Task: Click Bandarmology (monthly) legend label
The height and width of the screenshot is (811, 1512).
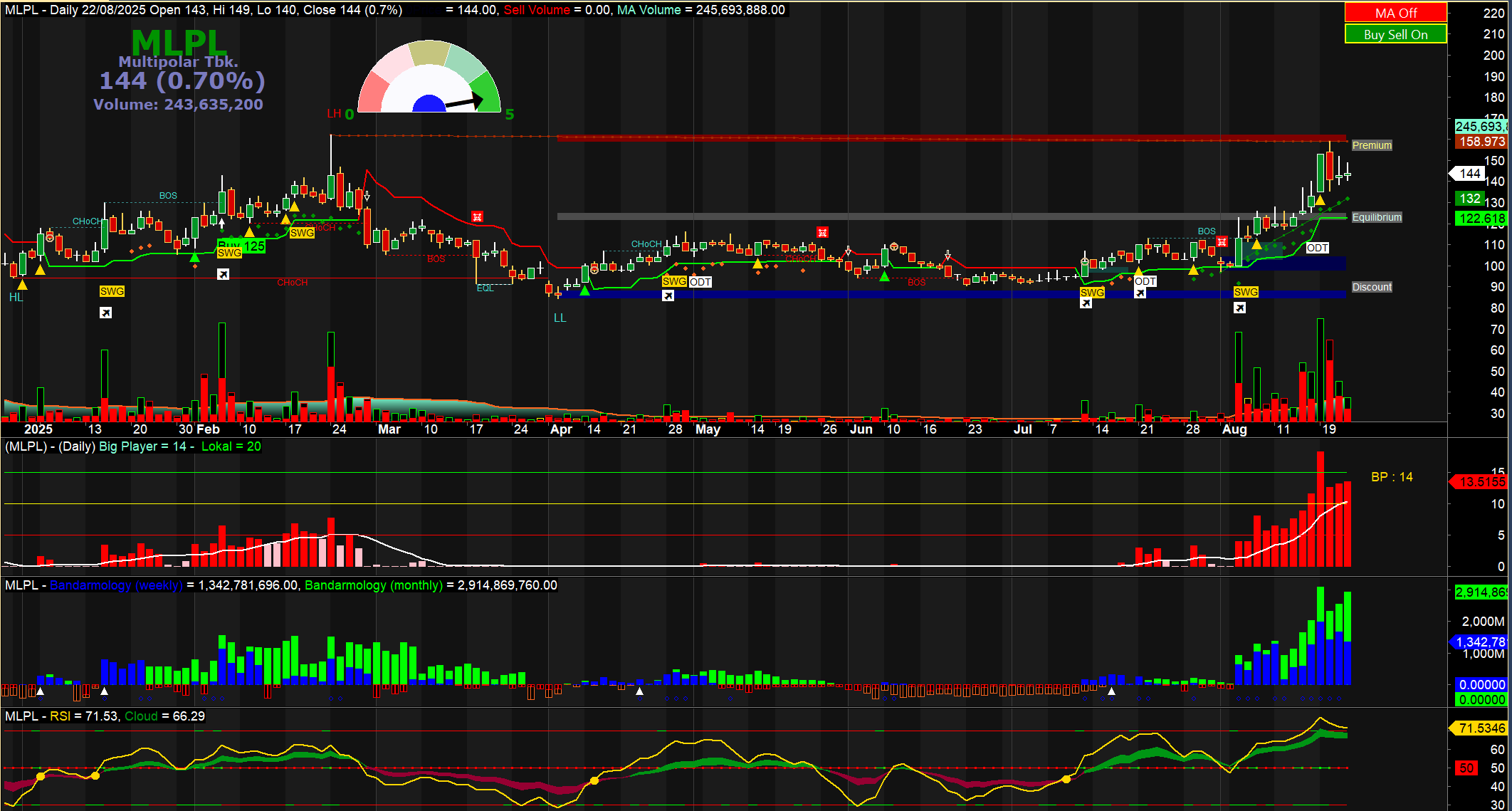Action: pyautogui.click(x=374, y=585)
